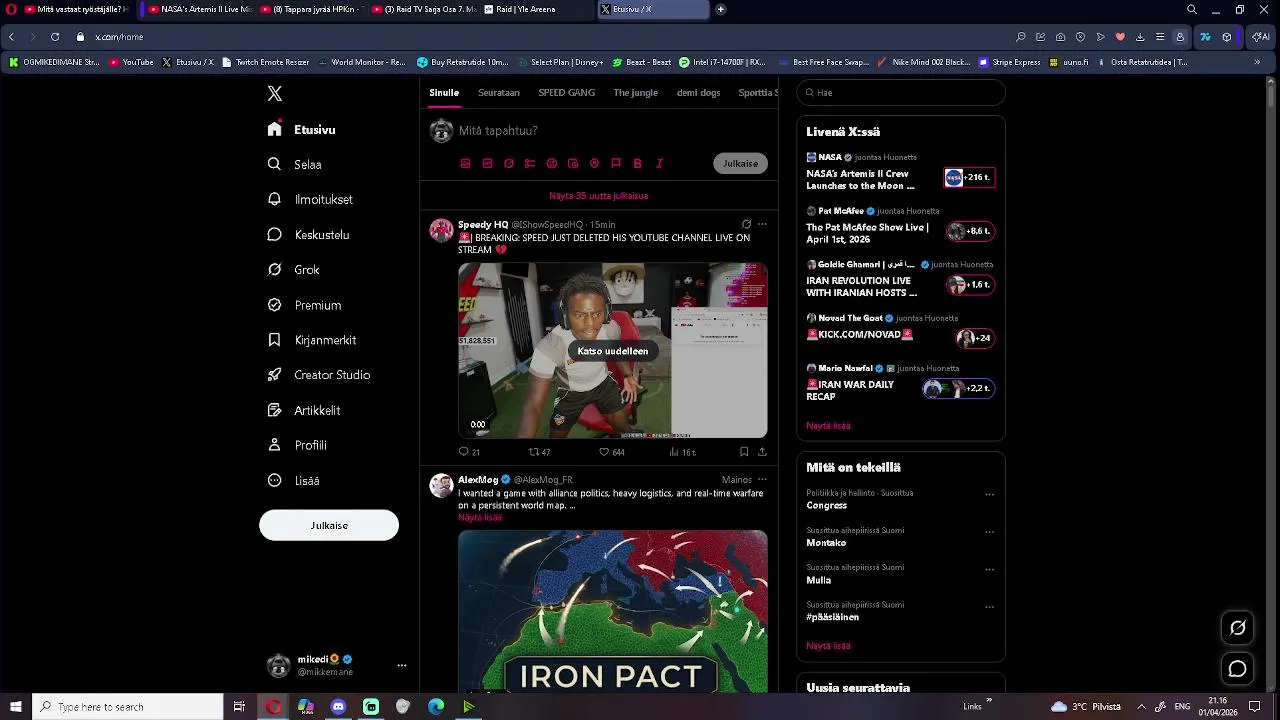Click Näytä lisää under Mitä on tekeillä
1280x720 pixels.
click(828, 645)
